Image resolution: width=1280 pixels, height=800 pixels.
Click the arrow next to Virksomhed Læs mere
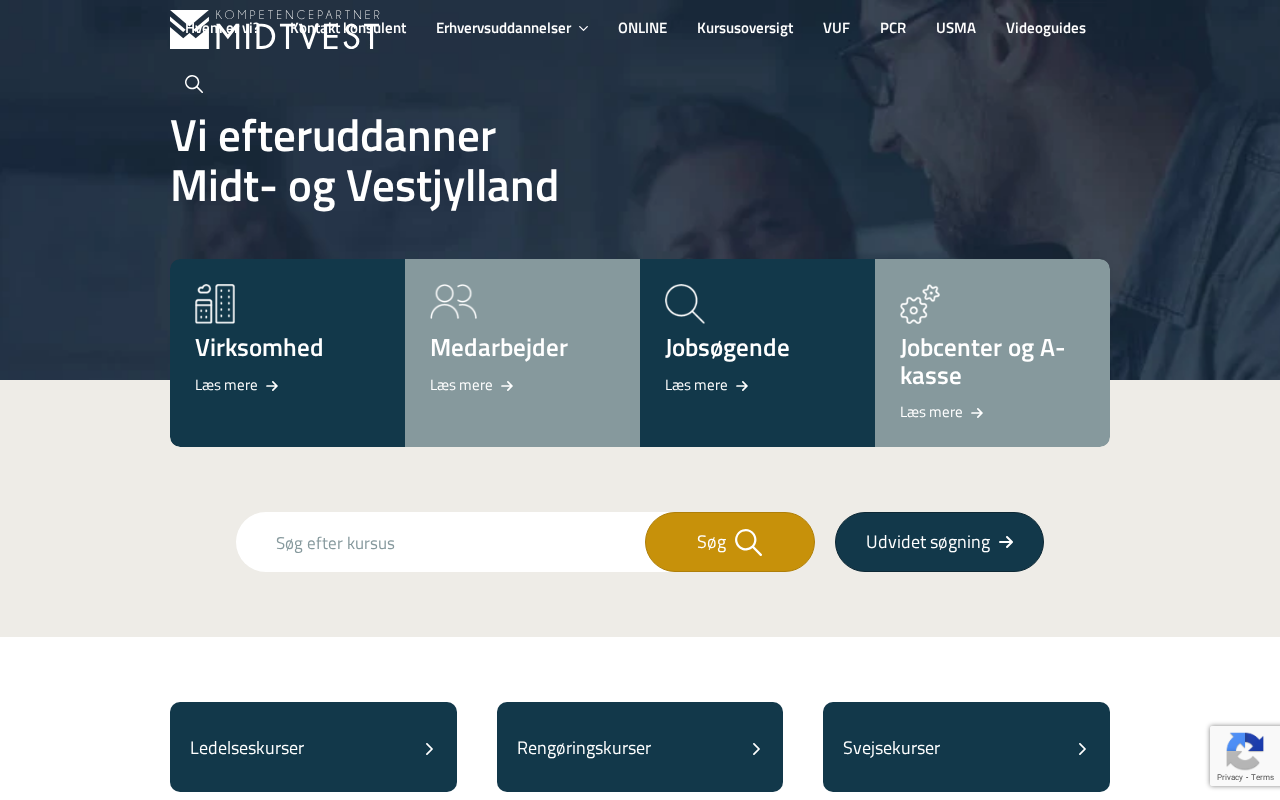[272, 386]
